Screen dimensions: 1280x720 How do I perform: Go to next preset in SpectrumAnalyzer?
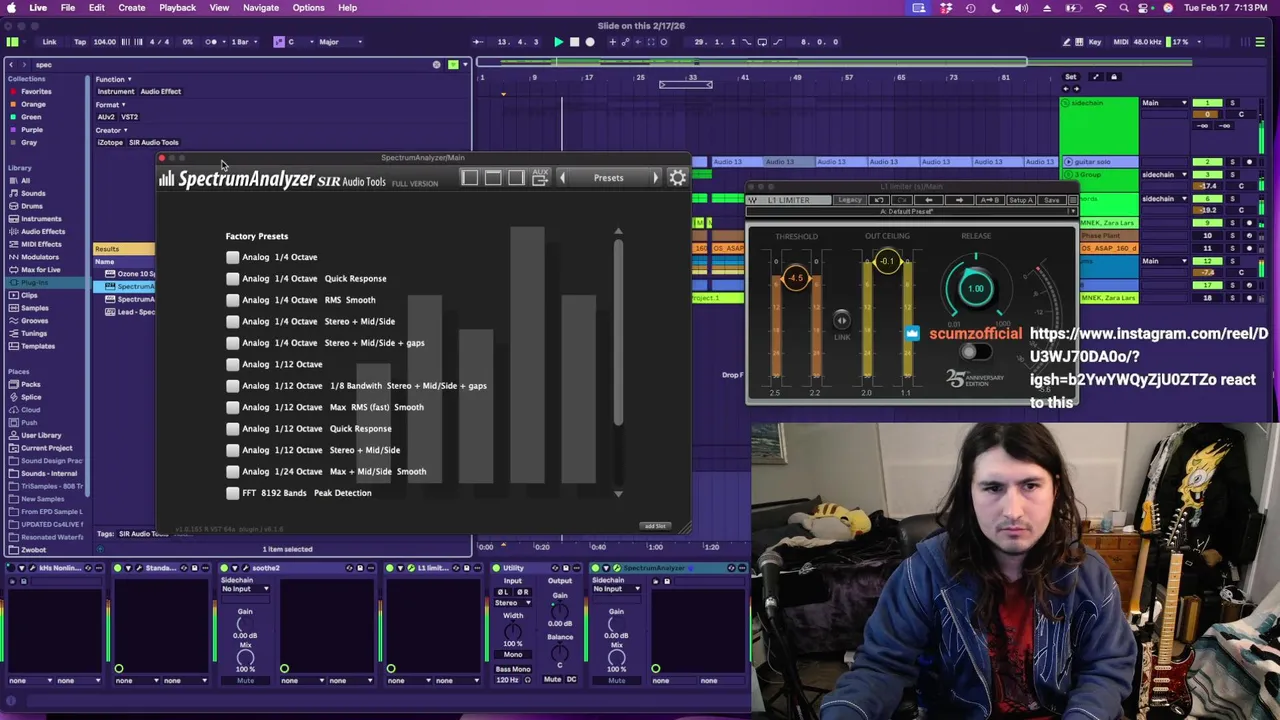pyautogui.click(x=656, y=178)
